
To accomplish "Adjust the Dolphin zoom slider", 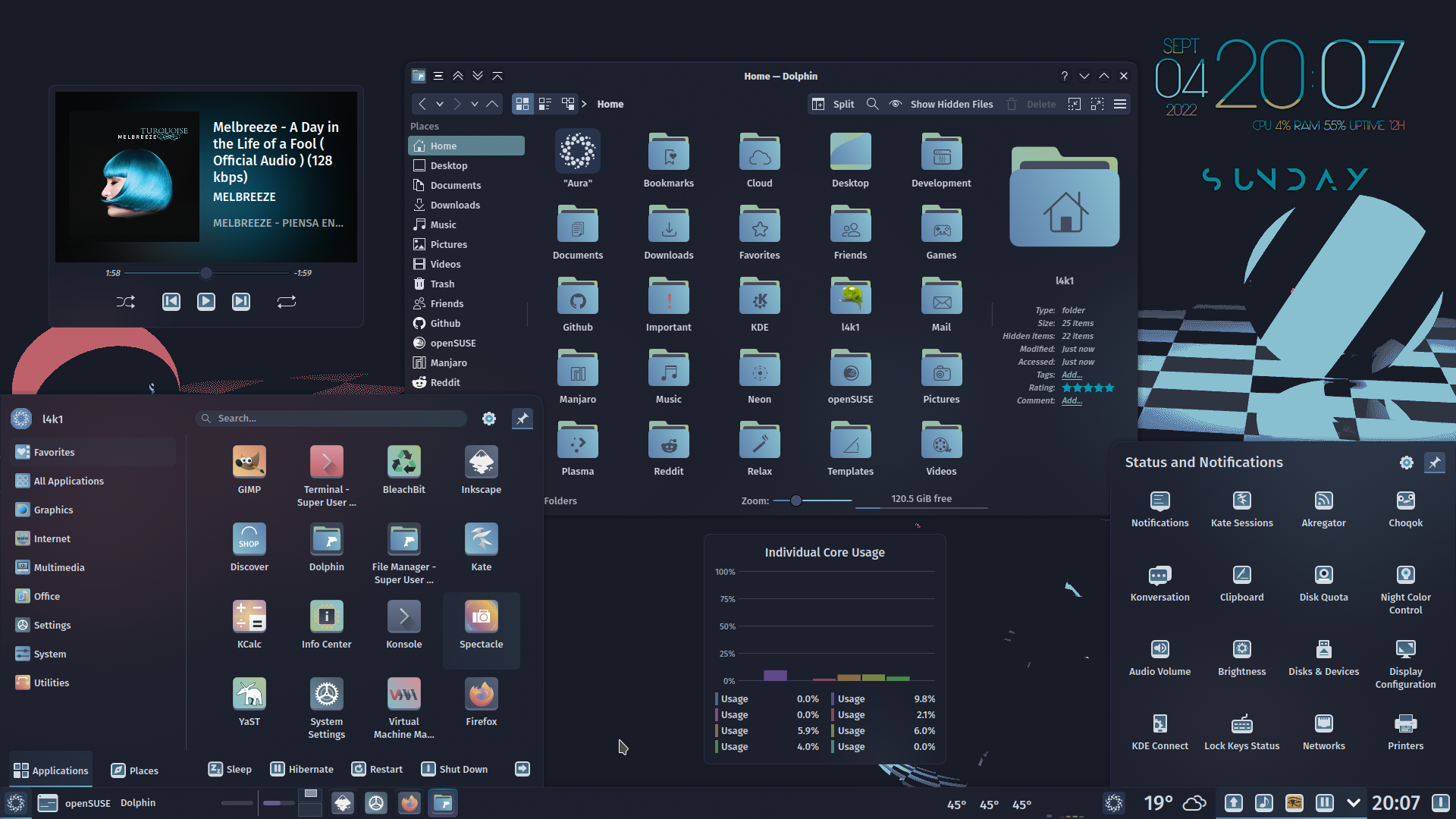I will 813,500.
